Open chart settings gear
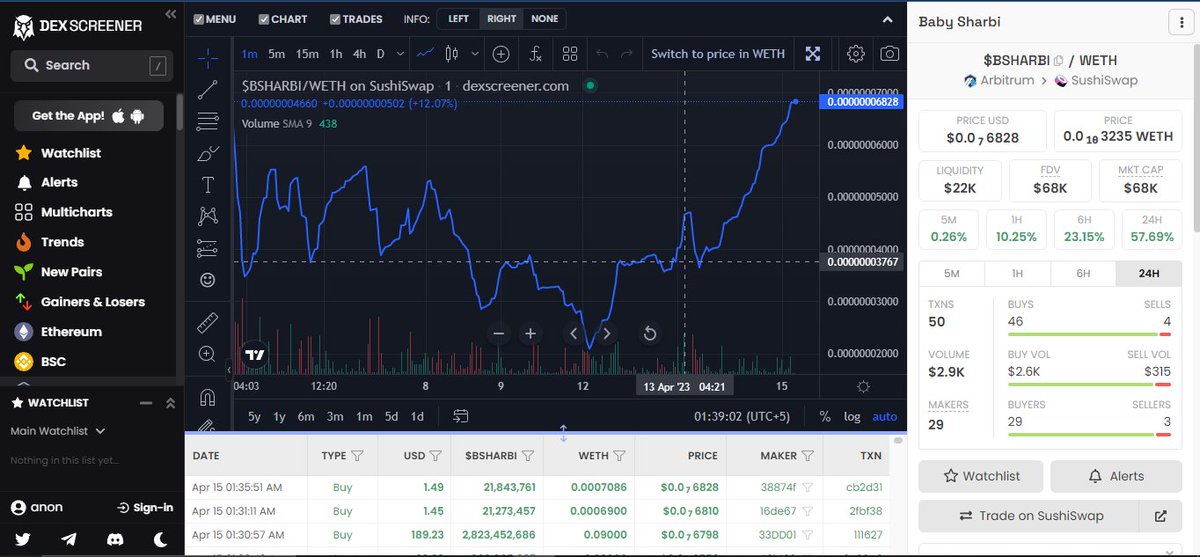This screenshot has width=1200, height=557. coord(856,54)
